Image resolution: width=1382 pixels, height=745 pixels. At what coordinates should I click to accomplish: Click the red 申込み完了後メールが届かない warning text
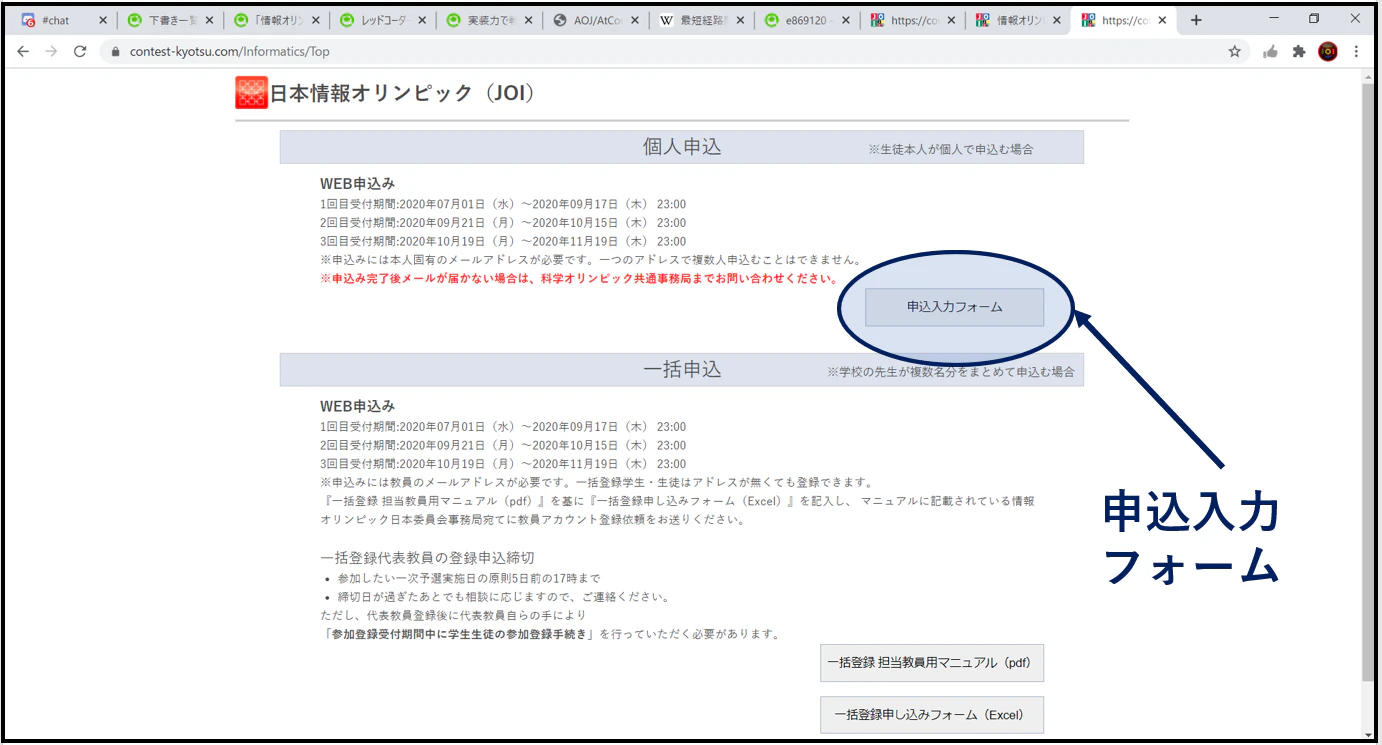(580, 278)
